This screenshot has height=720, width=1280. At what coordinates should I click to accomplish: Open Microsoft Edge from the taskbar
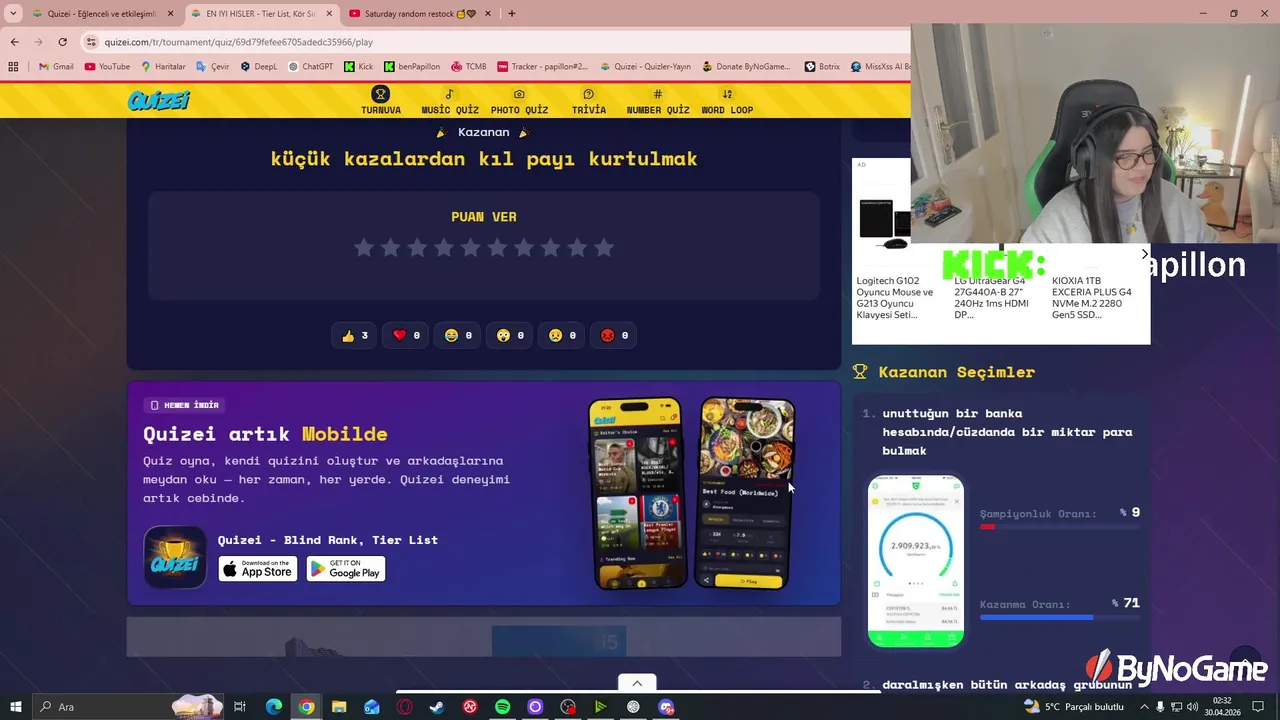point(273,707)
